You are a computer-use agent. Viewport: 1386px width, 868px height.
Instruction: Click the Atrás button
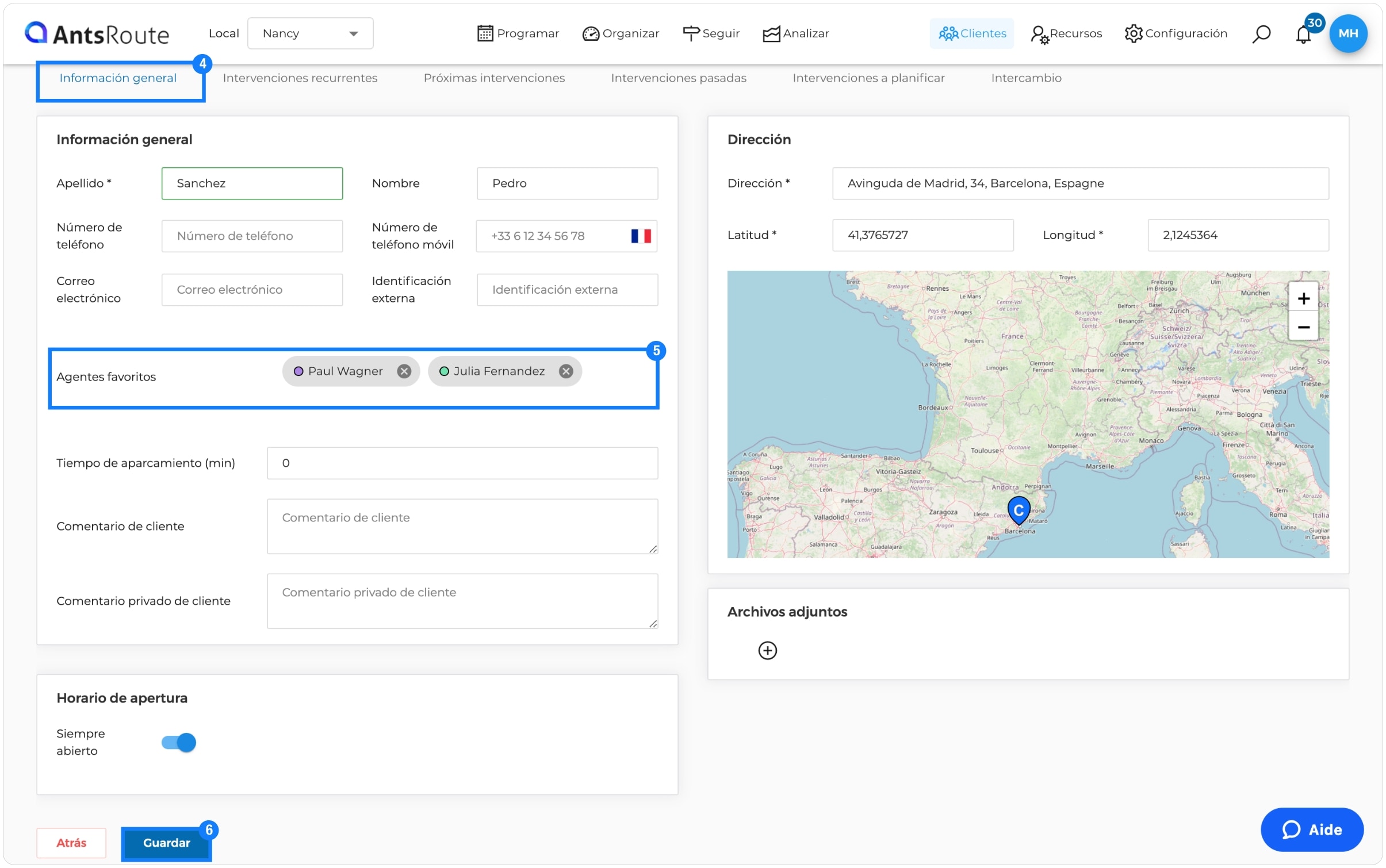point(71,843)
